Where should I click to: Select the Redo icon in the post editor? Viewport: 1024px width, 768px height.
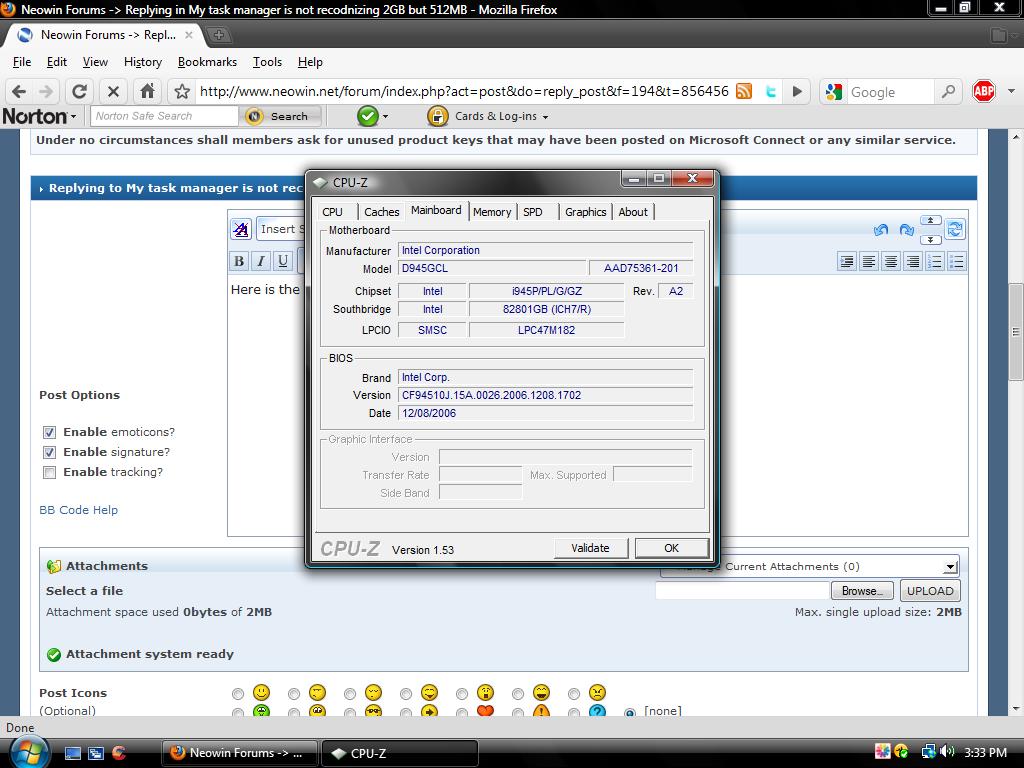tap(906, 229)
